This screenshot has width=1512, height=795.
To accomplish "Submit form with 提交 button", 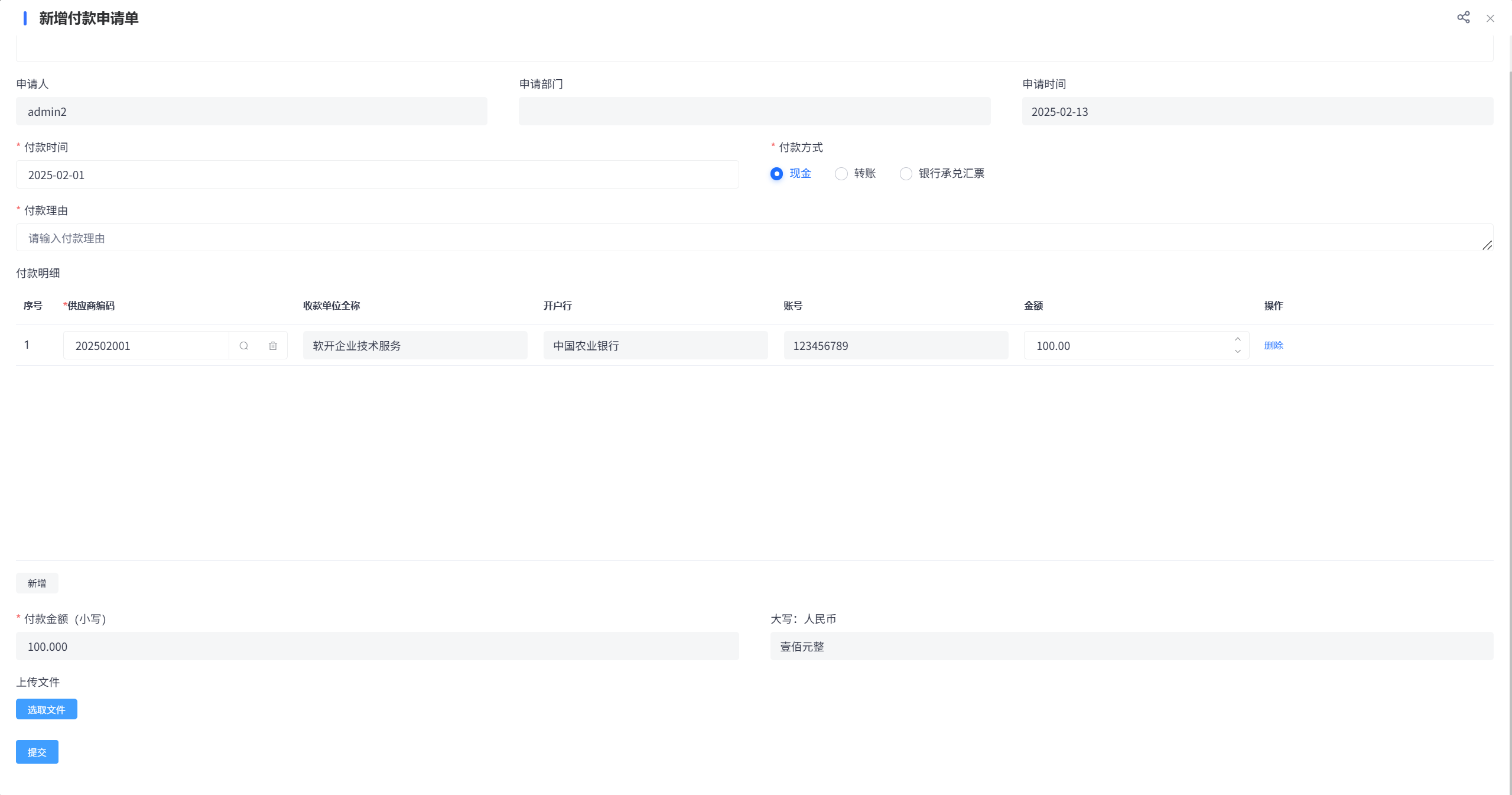I will click(x=37, y=752).
